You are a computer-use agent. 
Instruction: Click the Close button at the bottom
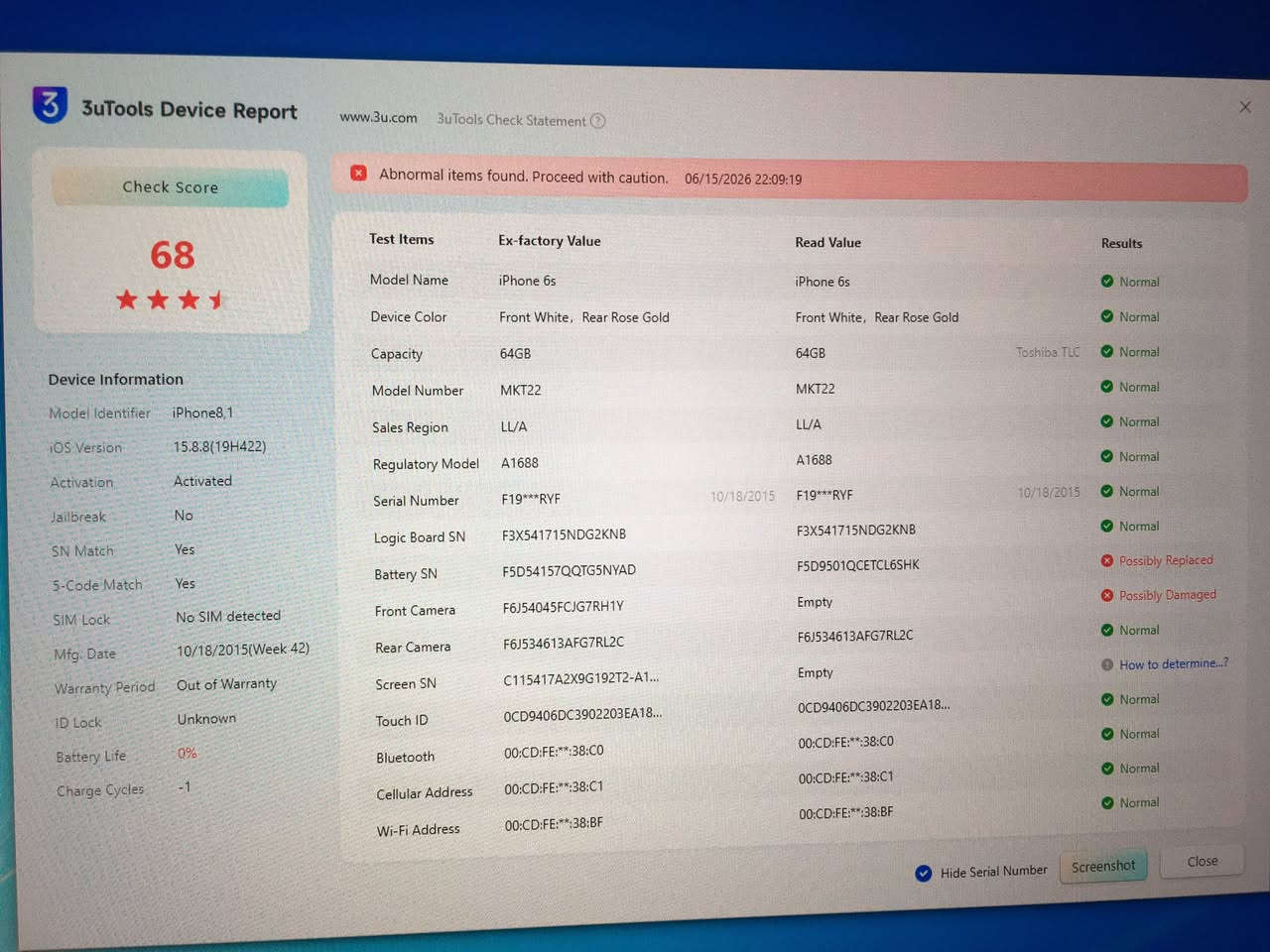coord(1203,861)
